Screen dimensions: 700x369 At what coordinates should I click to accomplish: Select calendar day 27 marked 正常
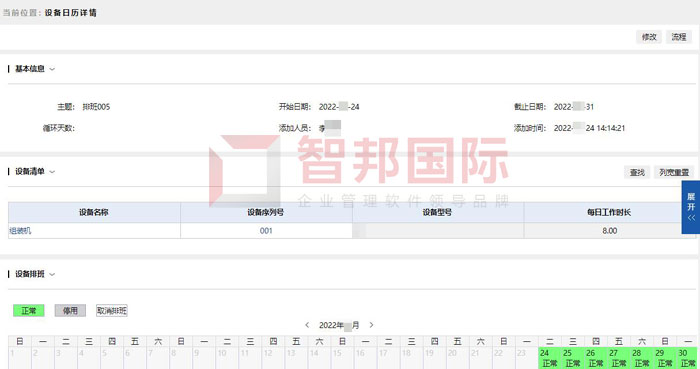point(619,358)
